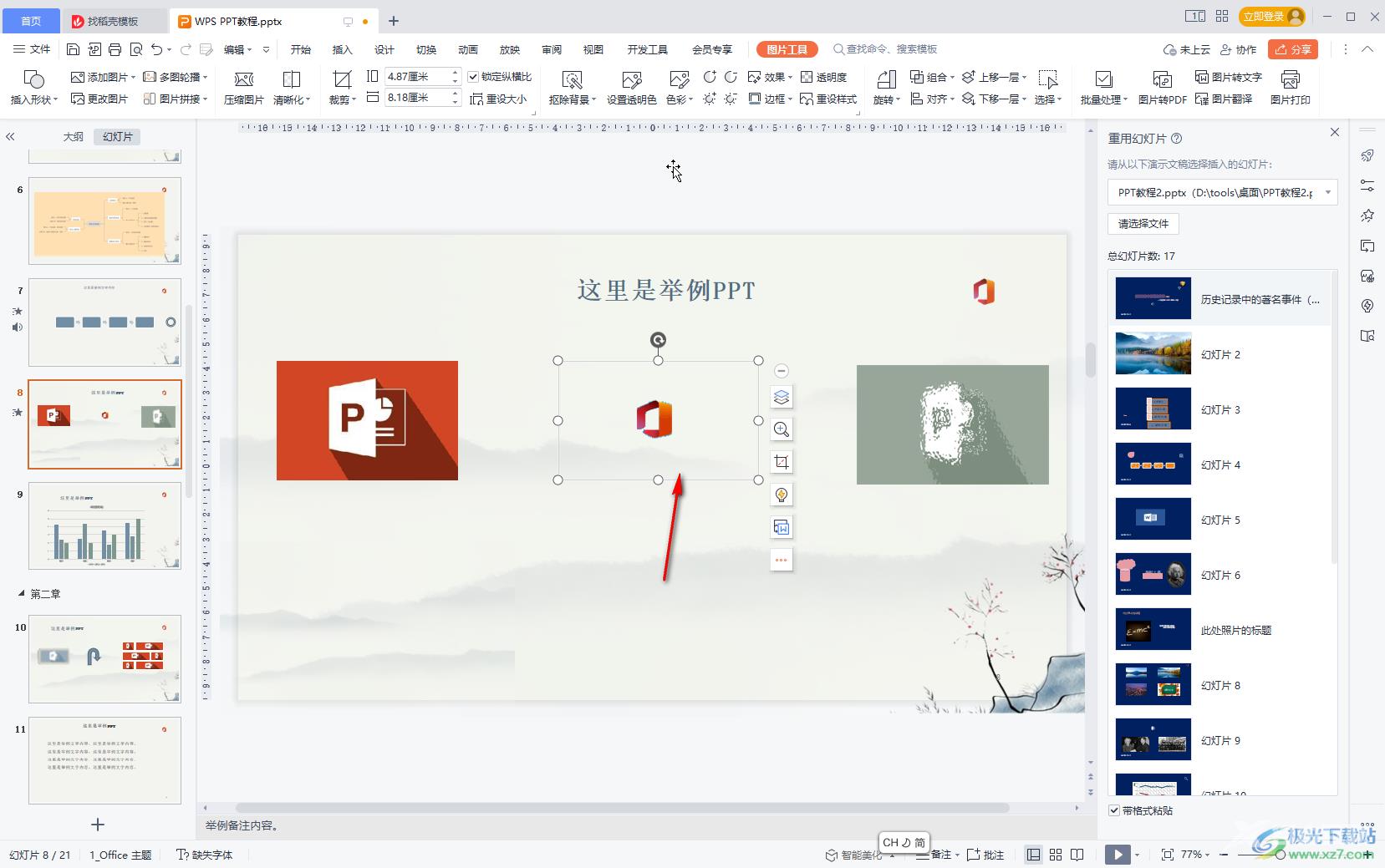This screenshot has height=868, width=1385.
Task: Select slide 9 thumbnail with bar chart
Action: (104, 525)
